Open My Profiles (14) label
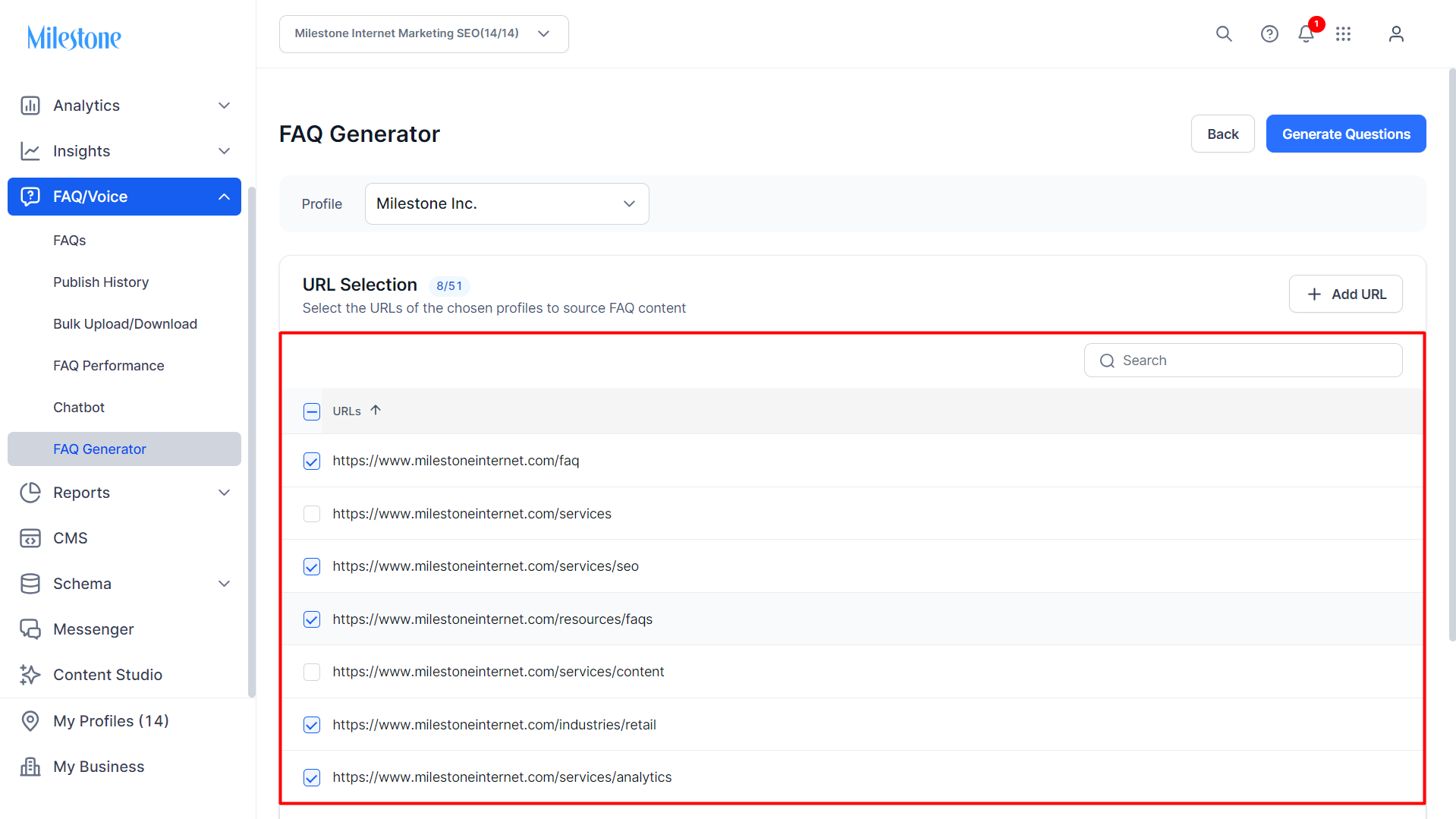Viewport: 1456px width, 819px height. point(111,721)
